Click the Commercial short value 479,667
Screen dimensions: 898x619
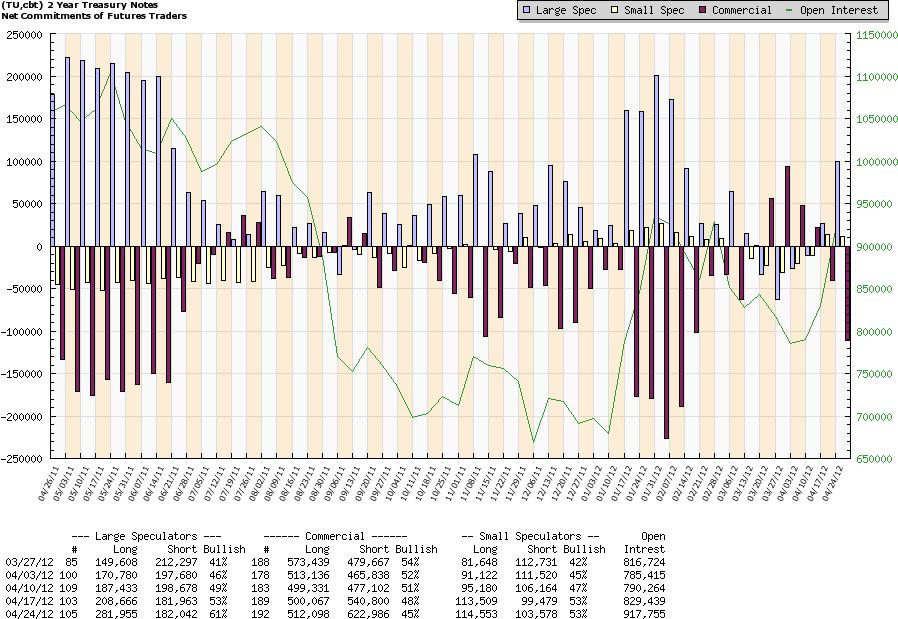pos(368,563)
